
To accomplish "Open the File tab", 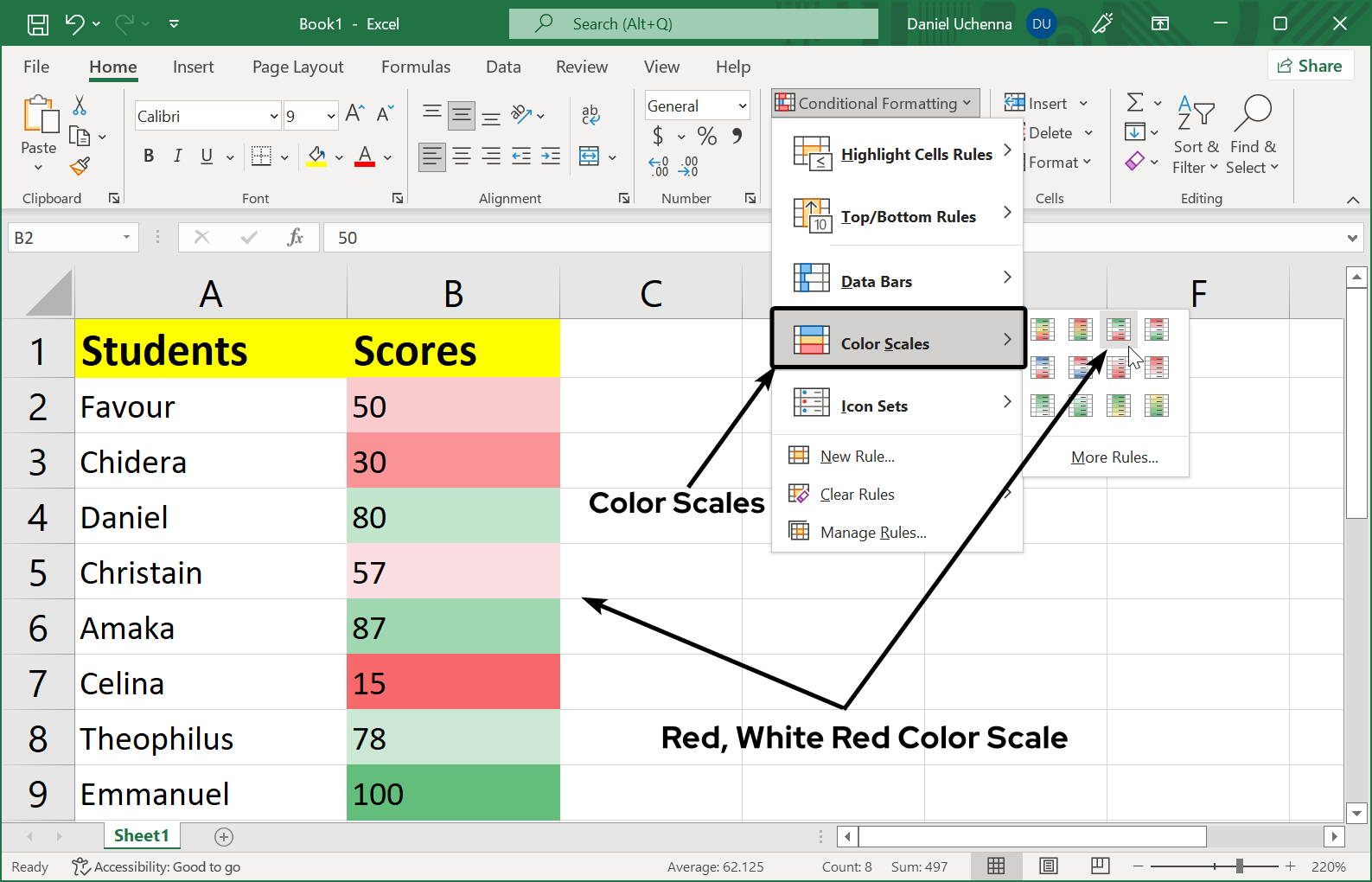I will click(x=36, y=67).
